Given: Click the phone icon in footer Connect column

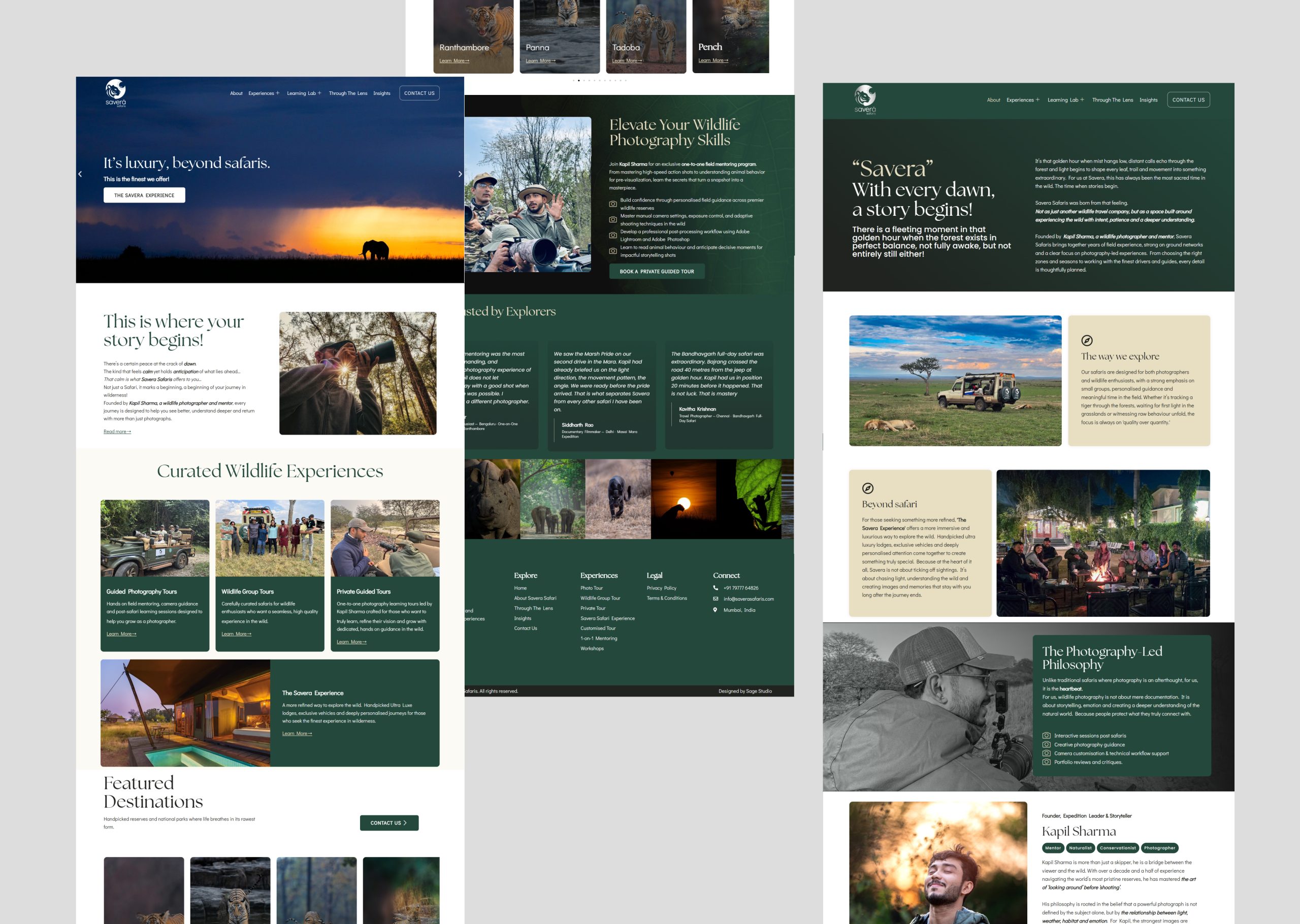Looking at the screenshot, I should tap(716, 588).
